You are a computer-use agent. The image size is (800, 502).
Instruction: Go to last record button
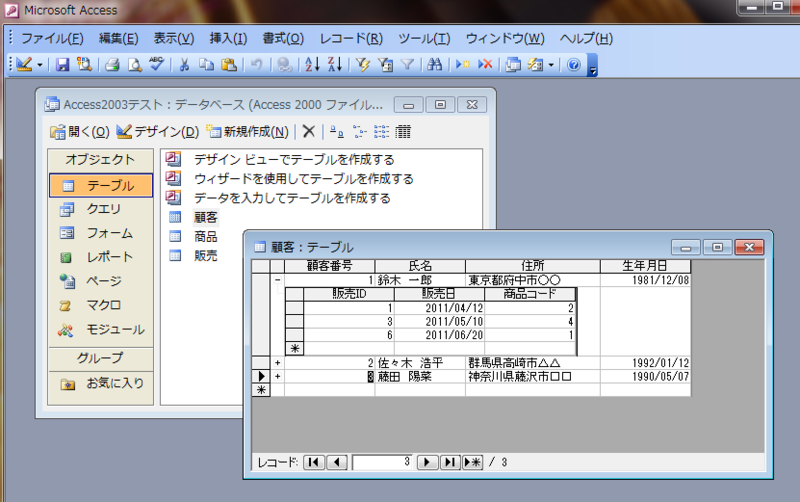click(x=450, y=462)
